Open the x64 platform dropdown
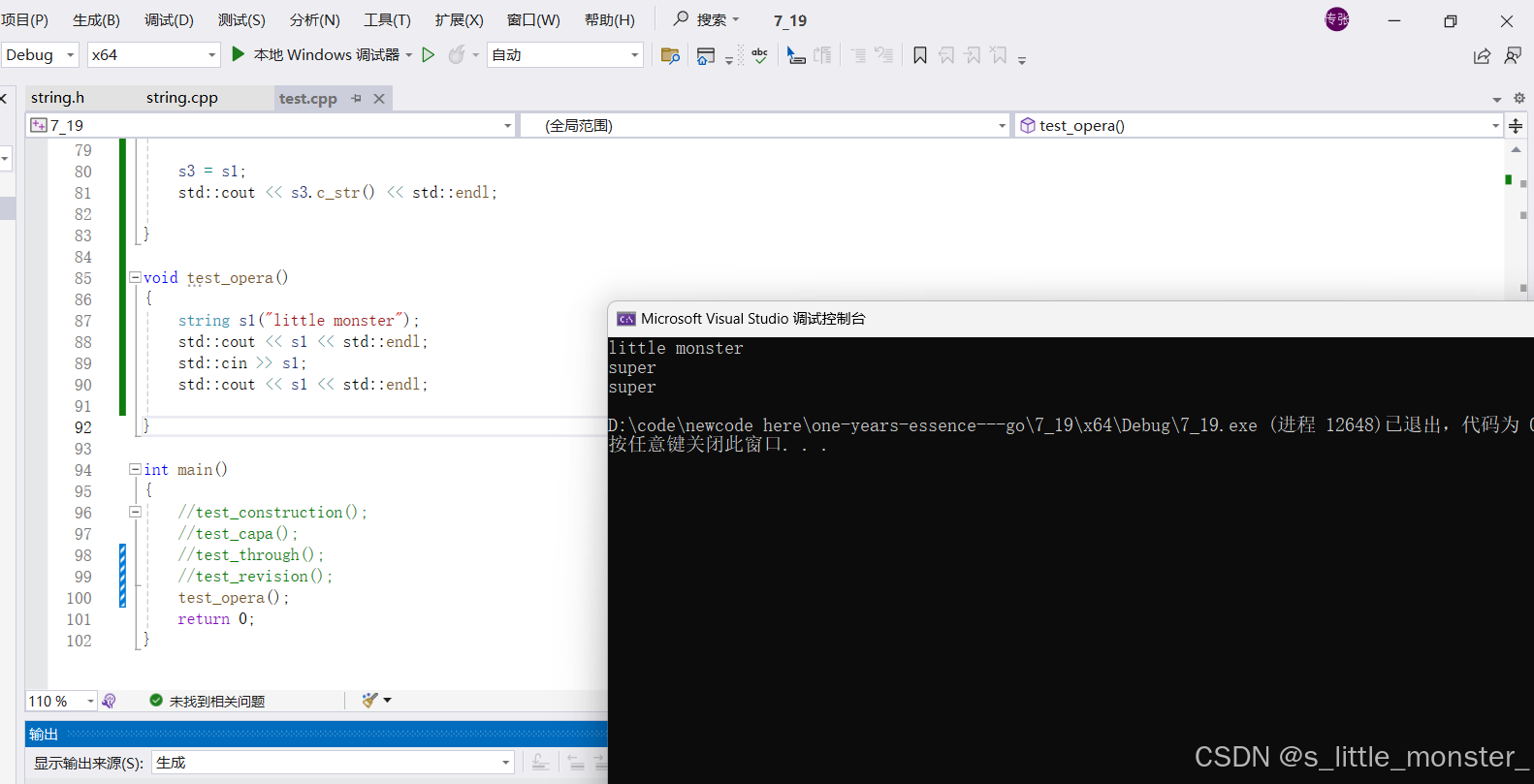The width and height of the screenshot is (1534, 784). 153,55
